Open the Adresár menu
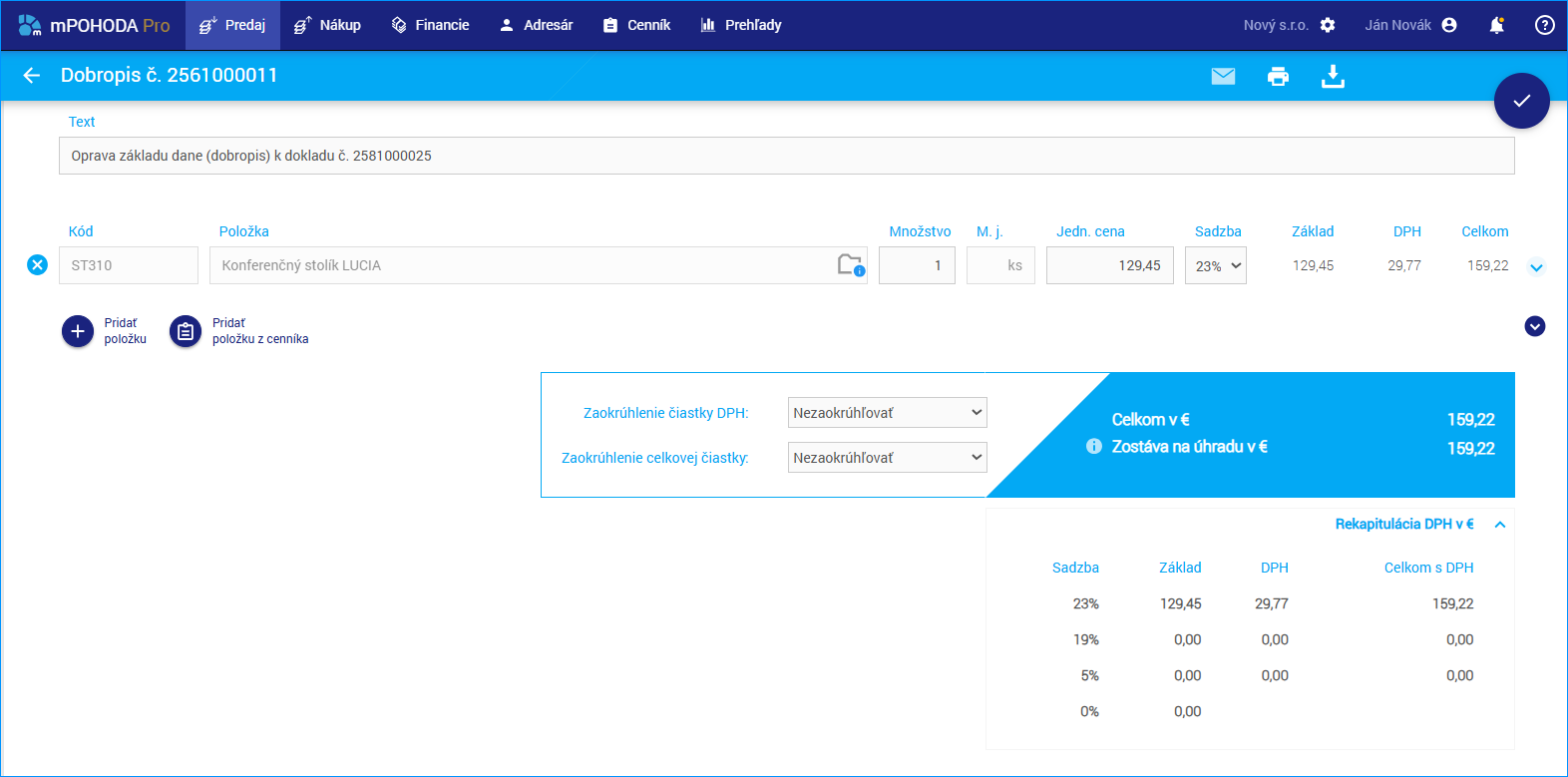1568x777 pixels. pos(536,25)
